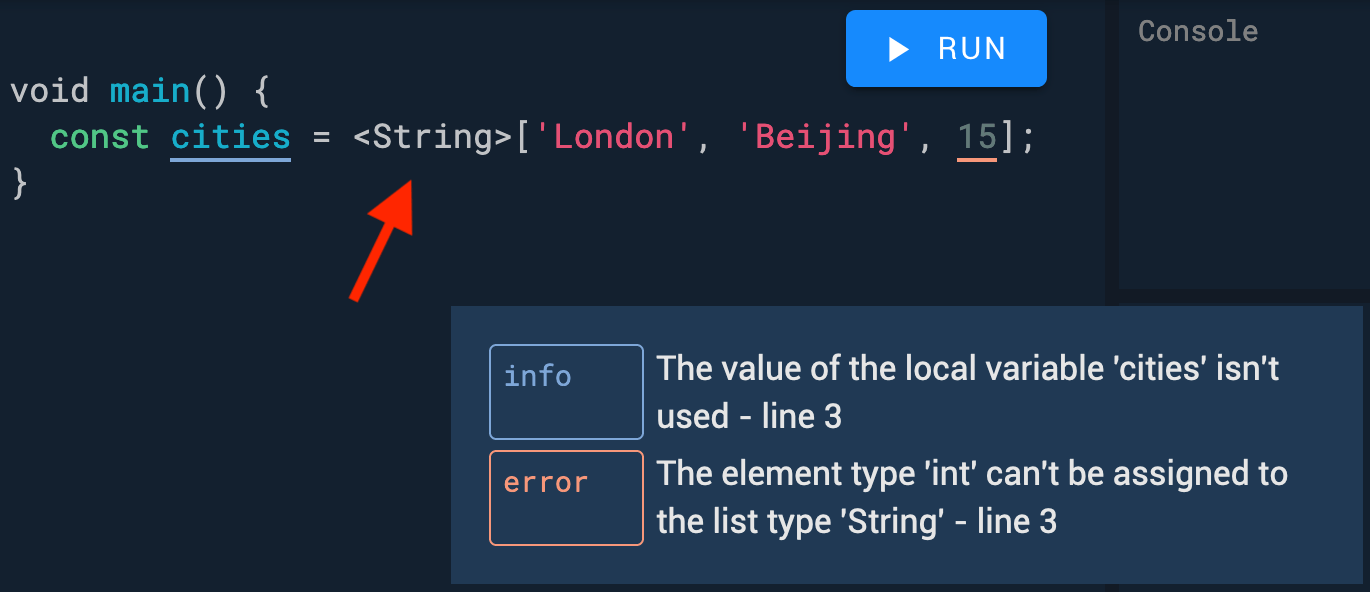The image size is (1370, 592).
Task: Click the main function name
Action: point(150,92)
